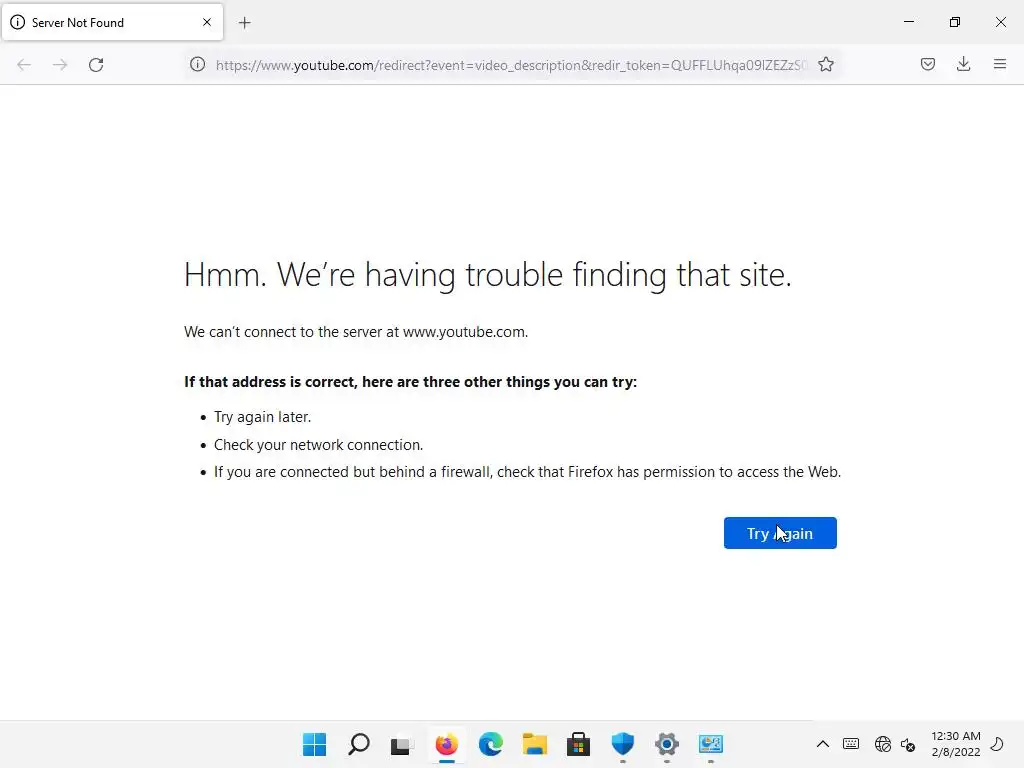
Task: Restore down the Firefox window
Action: [955, 22]
